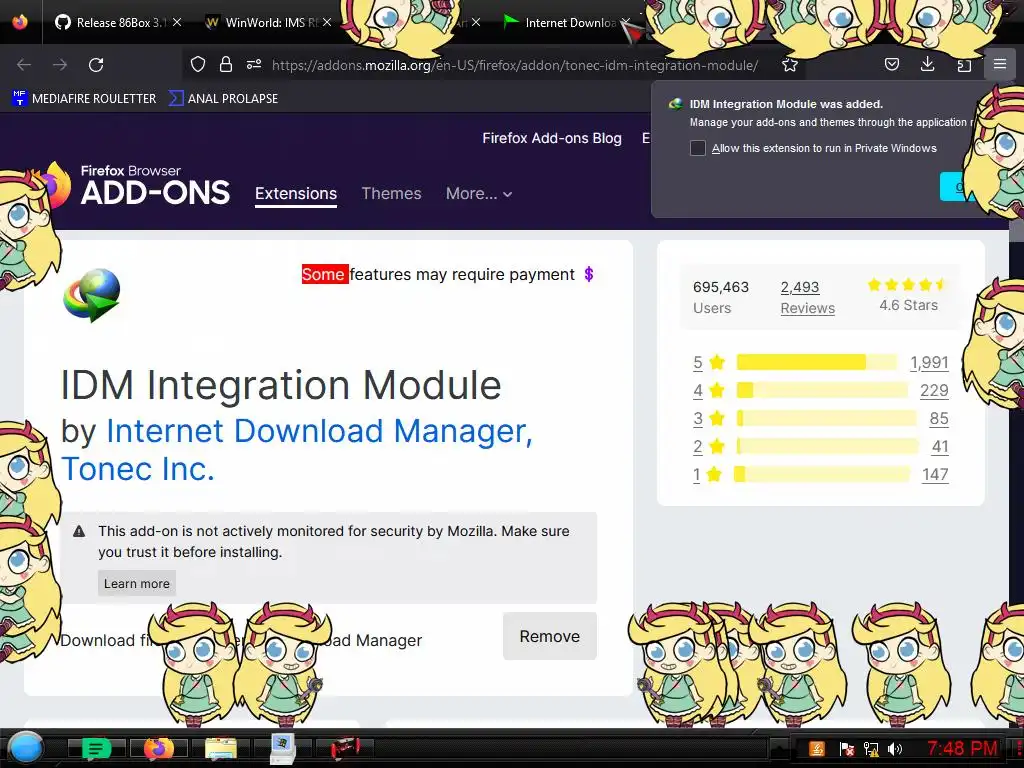The height and width of the screenshot is (768, 1024).
Task: Open the Action Center flag in the system tray
Action: pyautogui.click(x=846, y=749)
